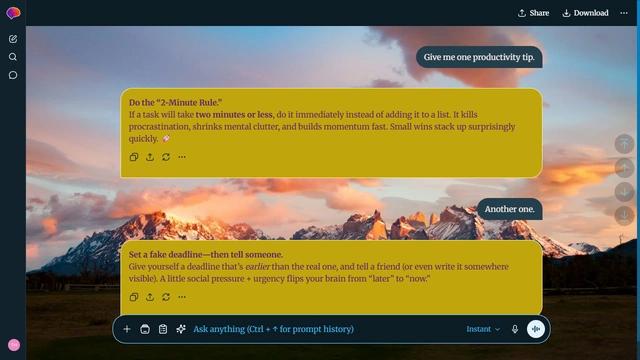The width and height of the screenshot is (640, 360).
Task: Expand the Instant model dropdown
Action: (x=483, y=329)
